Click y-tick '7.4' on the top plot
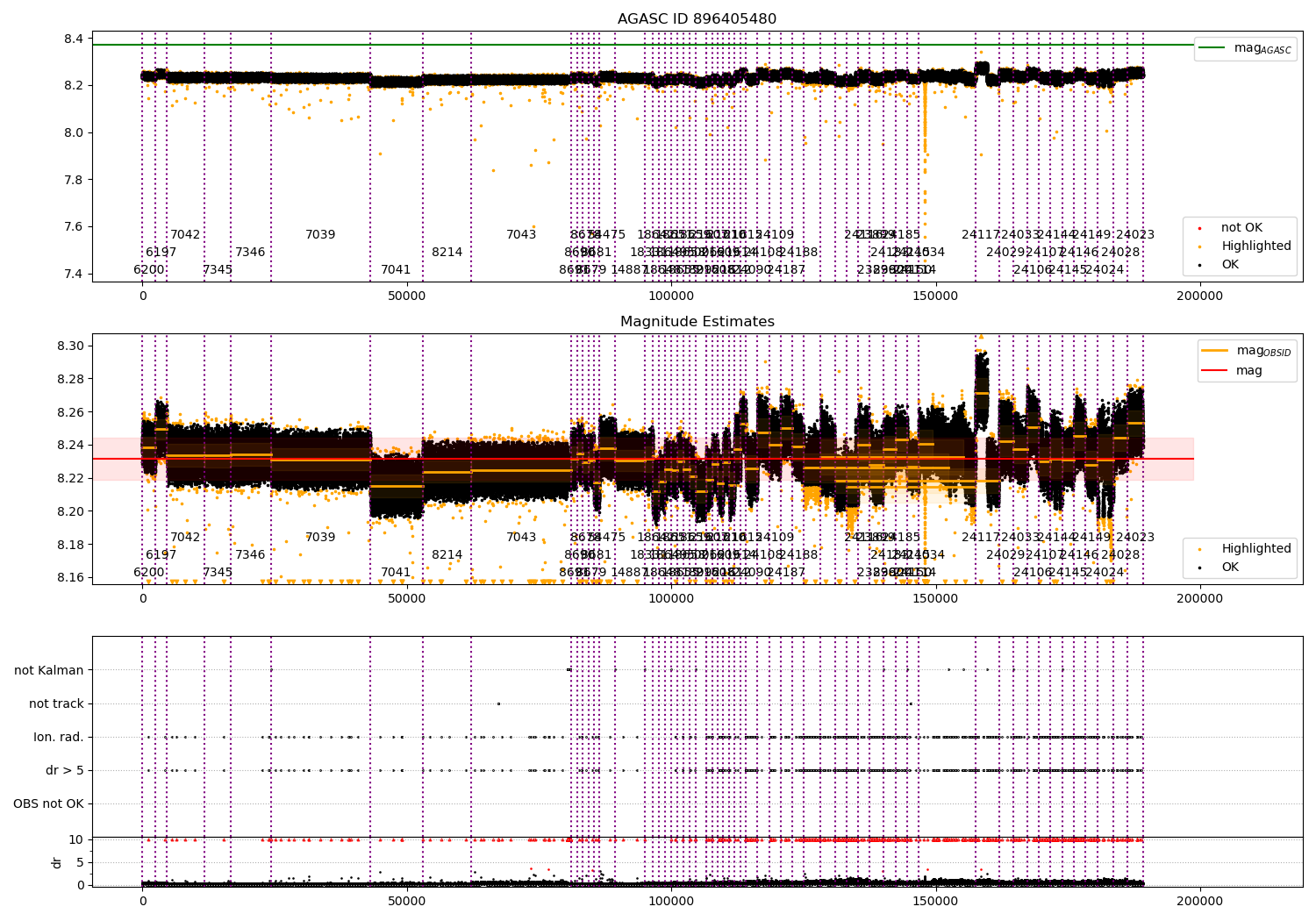 coord(74,274)
